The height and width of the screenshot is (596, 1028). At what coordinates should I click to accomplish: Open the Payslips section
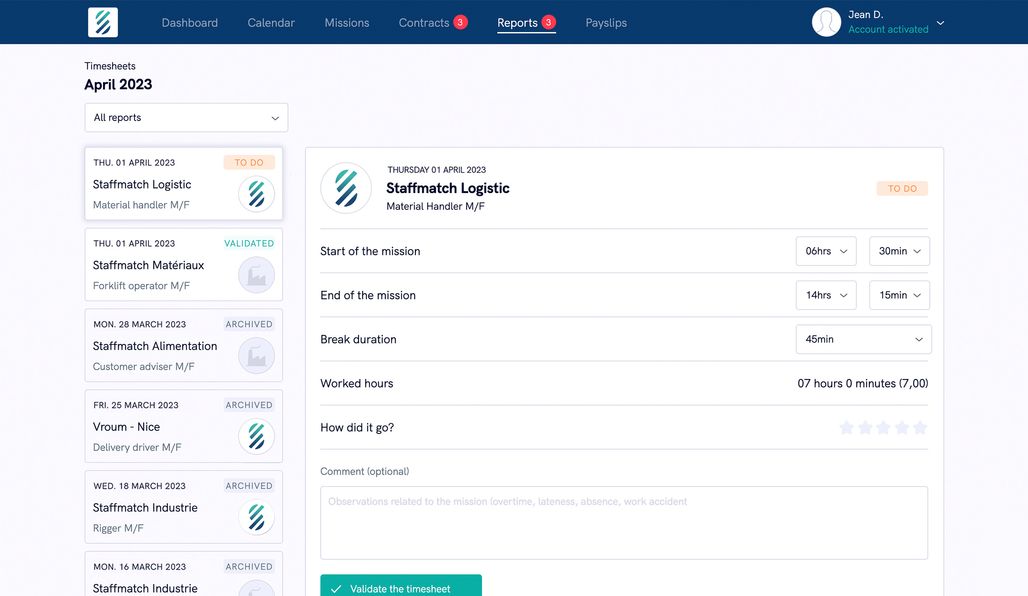point(606,21)
